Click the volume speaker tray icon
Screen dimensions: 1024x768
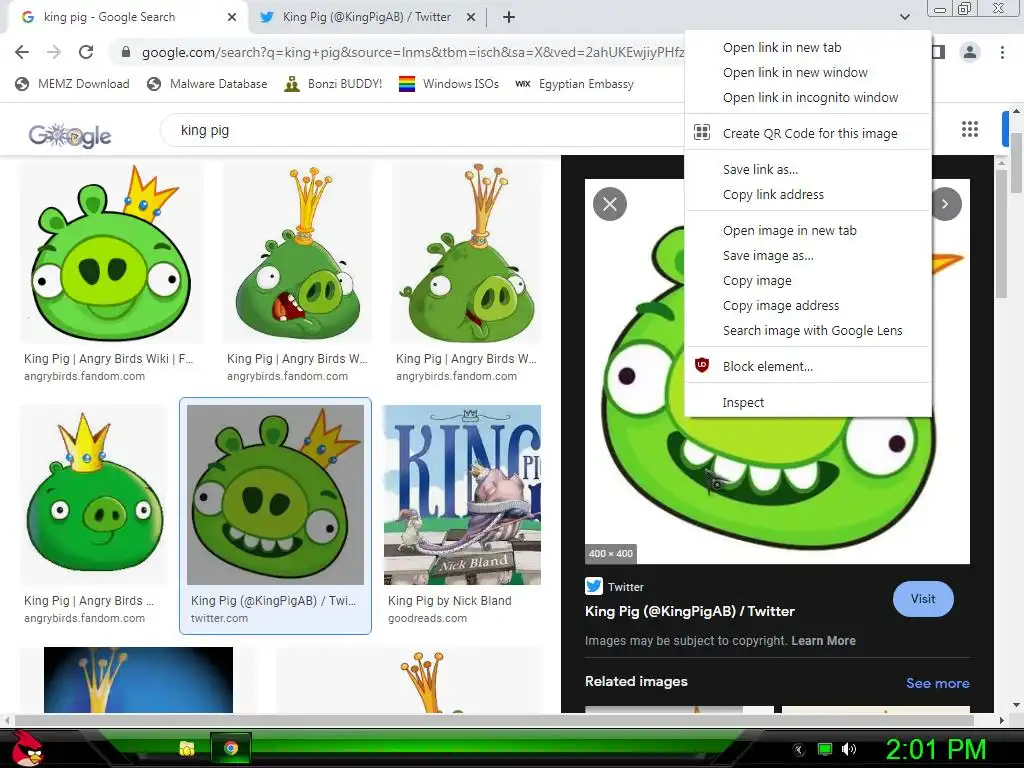point(848,749)
